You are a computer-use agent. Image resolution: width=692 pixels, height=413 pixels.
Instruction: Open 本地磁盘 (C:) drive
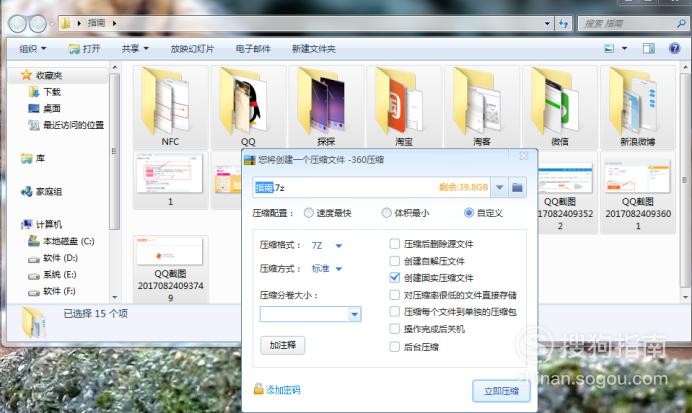coord(68,241)
